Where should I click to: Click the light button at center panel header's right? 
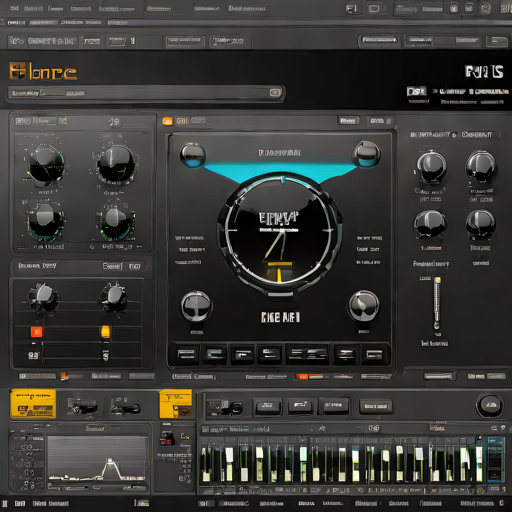coord(348,121)
